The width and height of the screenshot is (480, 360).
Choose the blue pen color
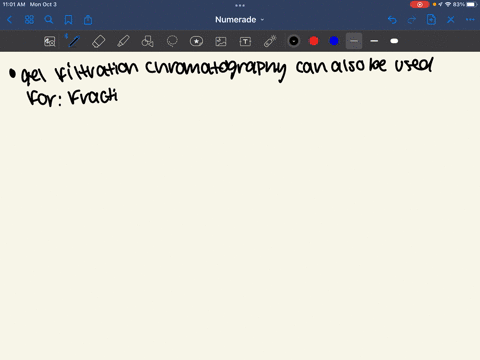[x=334, y=41]
